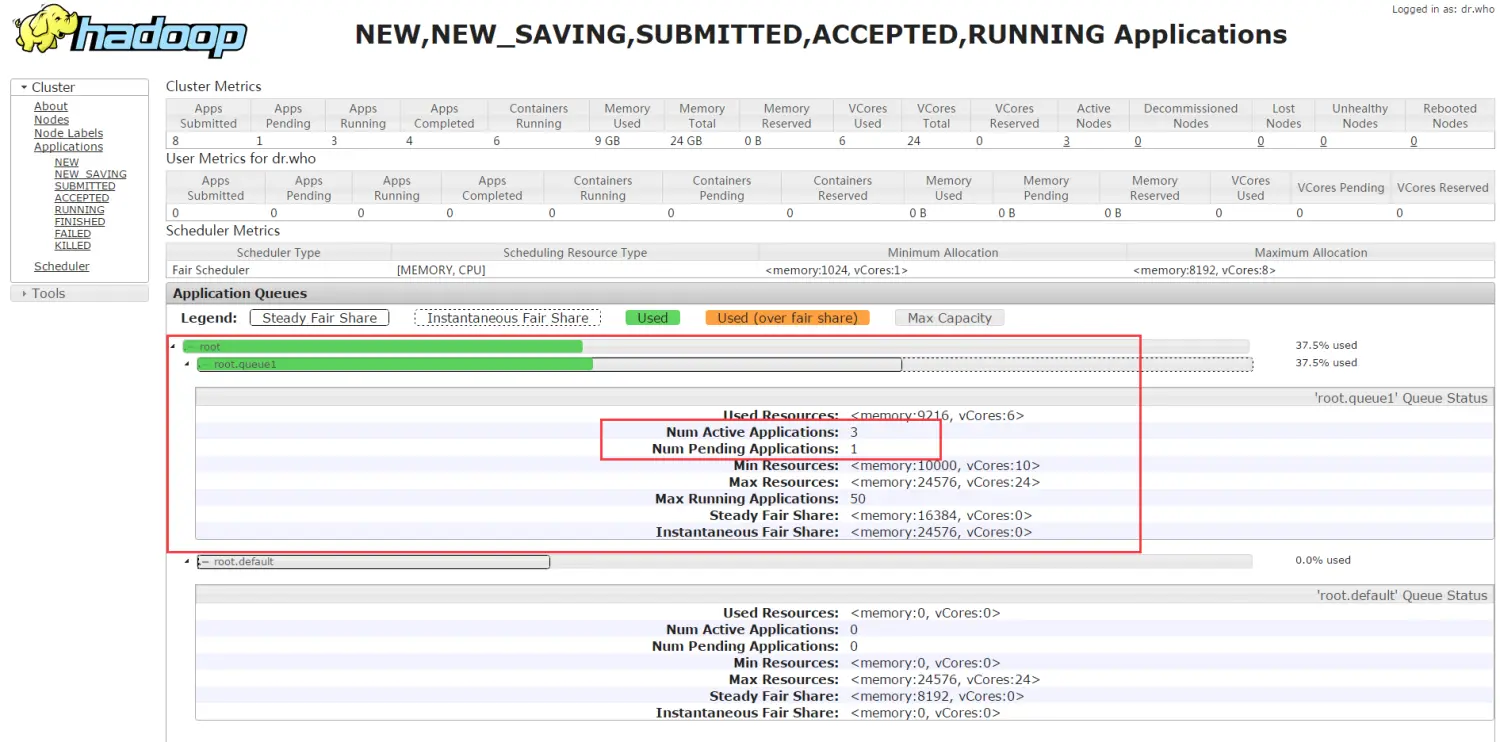The height and width of the screenshot is (742, 1500).
Task: Click the Minimum Allocation column header
Action: click(943, 253)
